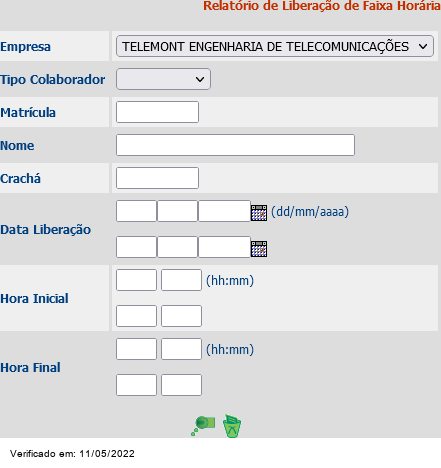Click minute box of first Hora Final
The height and width of the screenshot is (468, 441).
181,349
